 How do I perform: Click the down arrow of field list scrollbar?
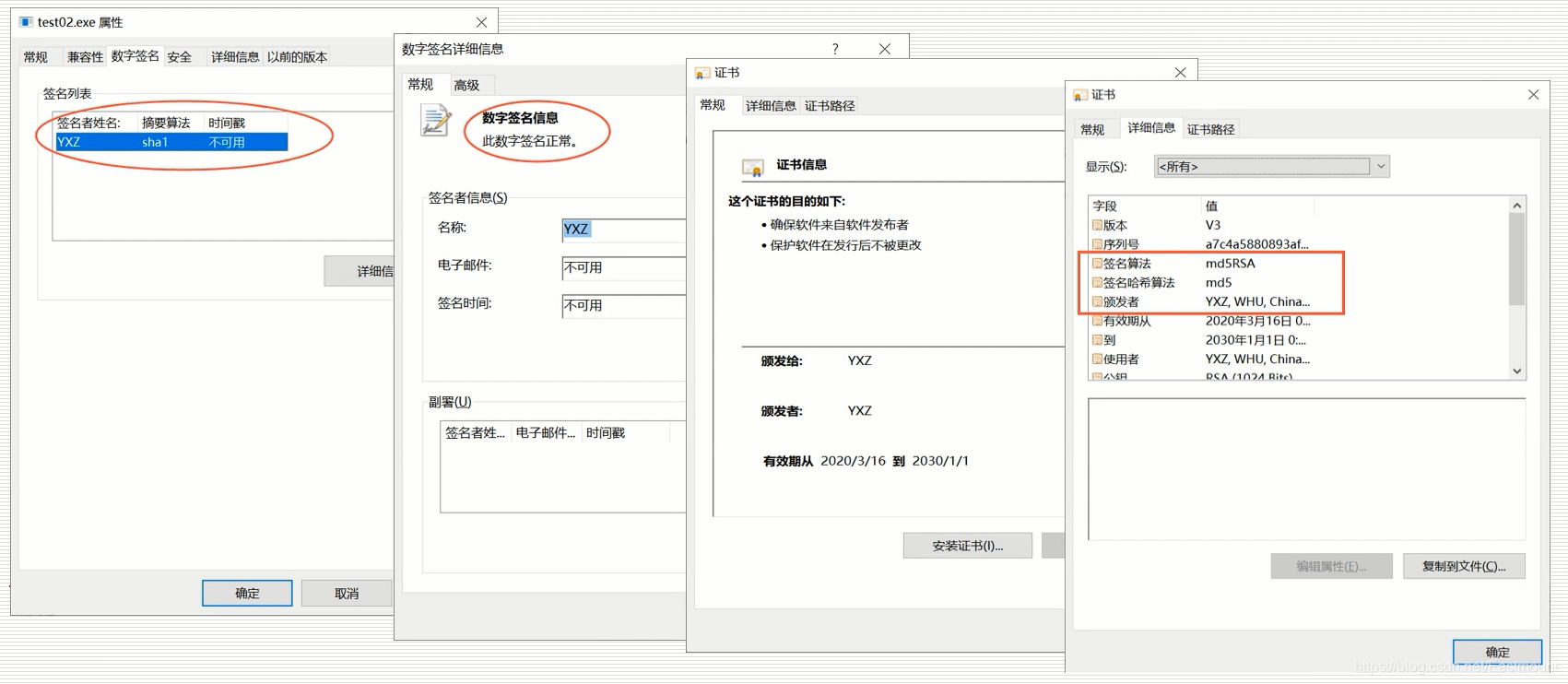click(1516, 371)
